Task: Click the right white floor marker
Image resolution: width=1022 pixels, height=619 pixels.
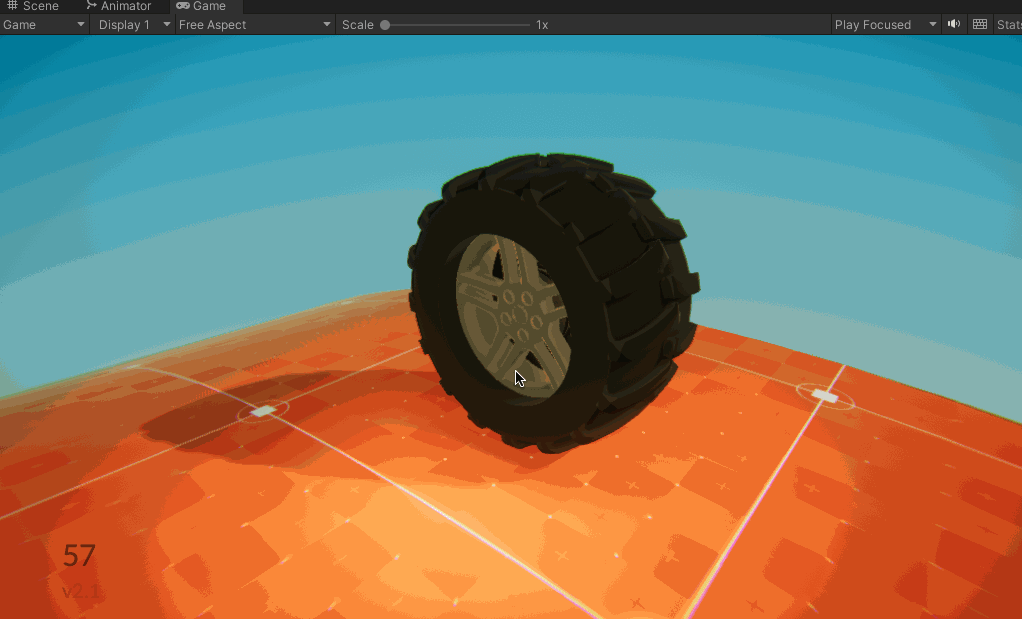Action: (x=825, y=396)
